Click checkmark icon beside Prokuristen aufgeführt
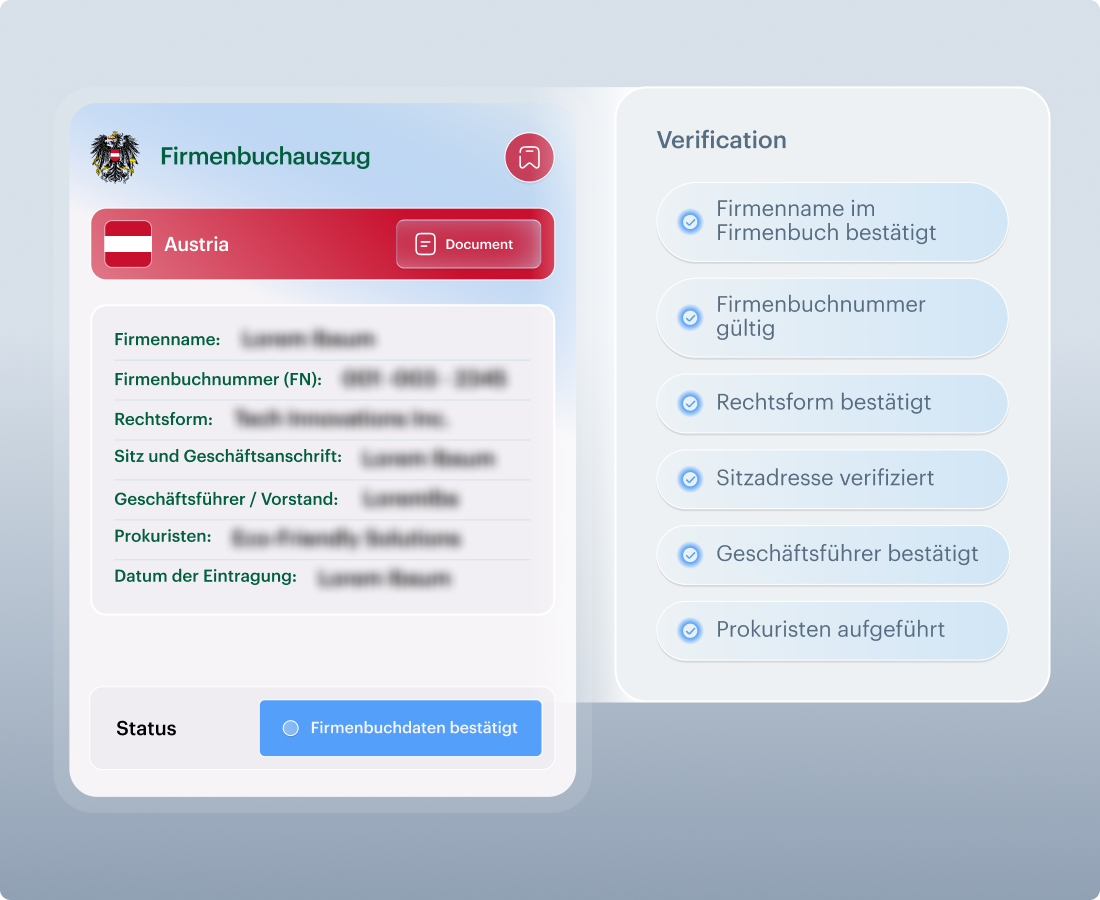Image resolution: width=1100 pixels, height=900 pixels. [690, 631]
